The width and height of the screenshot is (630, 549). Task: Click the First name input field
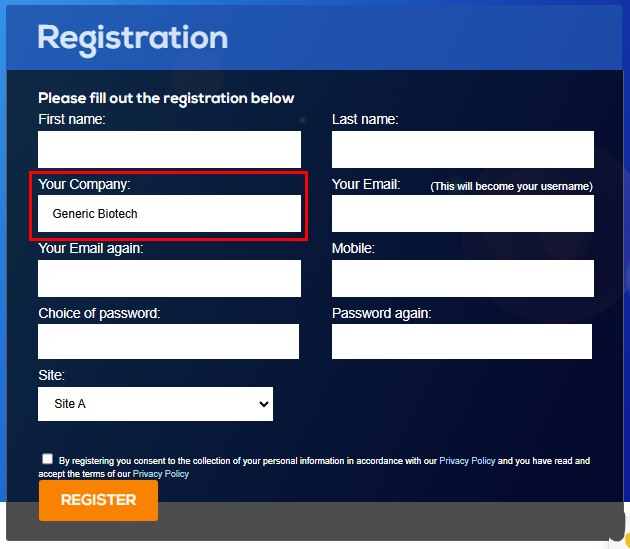[x=169, y=149]
